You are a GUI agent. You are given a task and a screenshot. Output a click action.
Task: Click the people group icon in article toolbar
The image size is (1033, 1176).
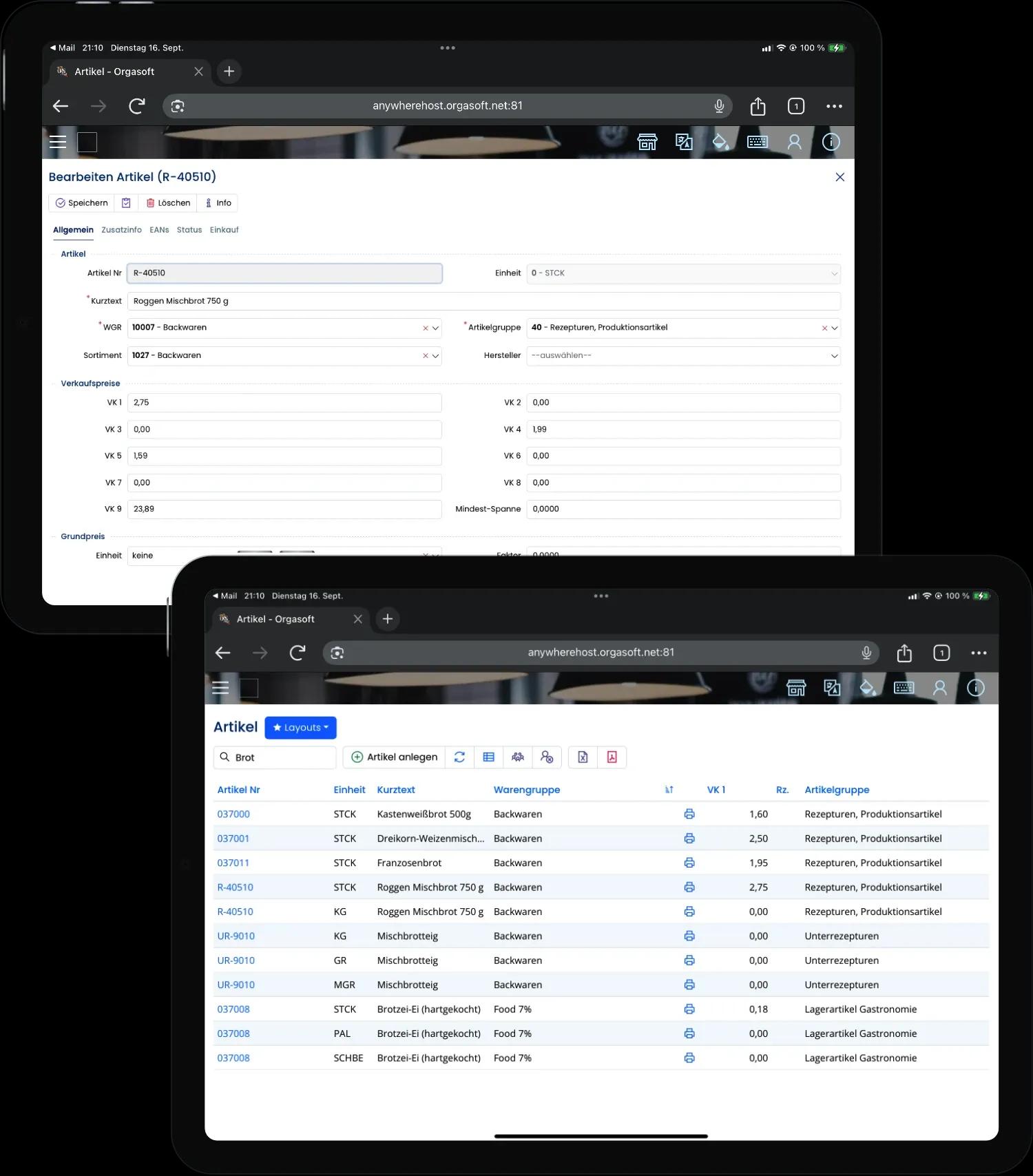pyautogui.click(x=518, y=757)
